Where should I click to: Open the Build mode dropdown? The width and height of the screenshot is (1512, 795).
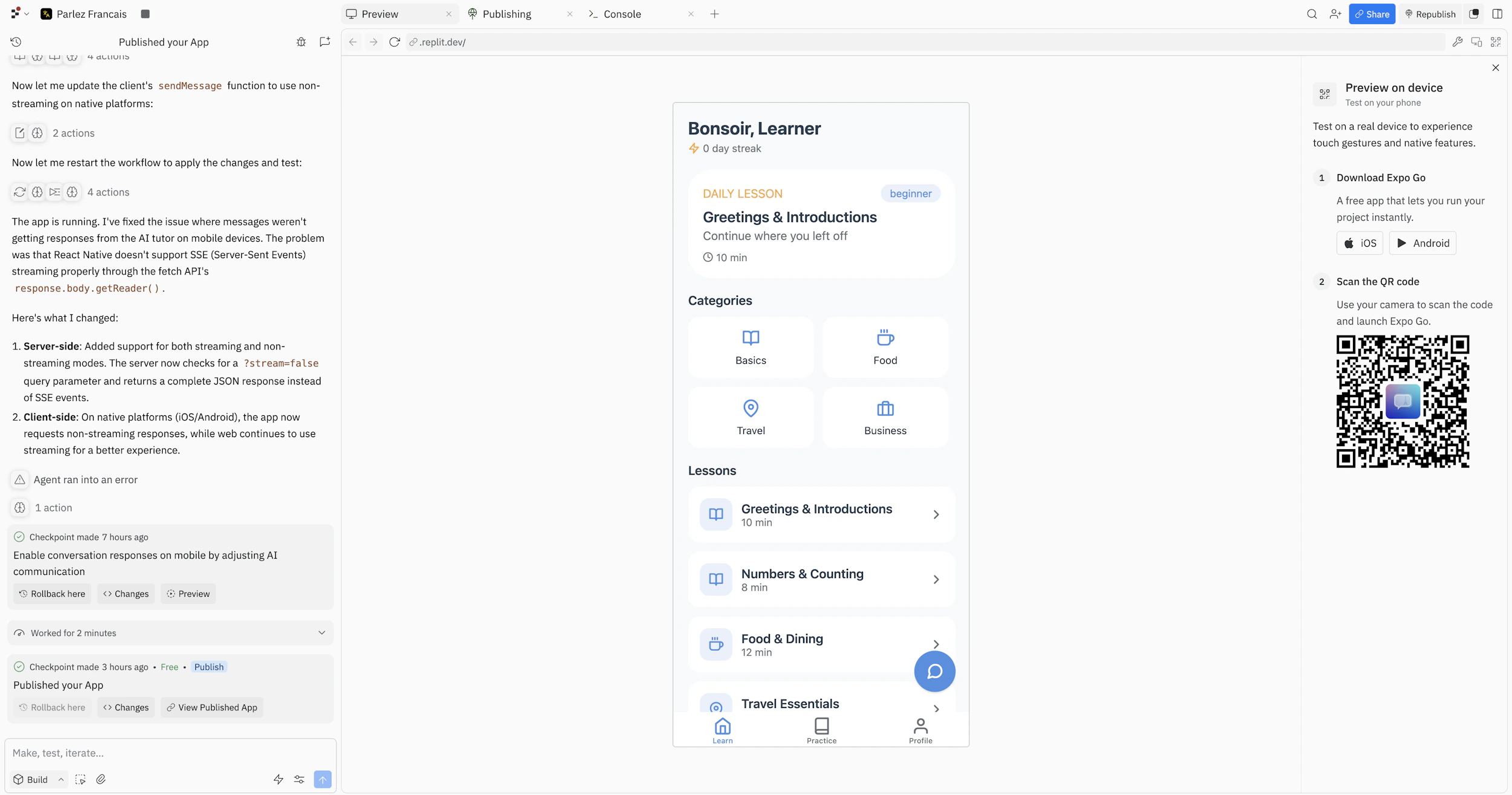(39, 779)
